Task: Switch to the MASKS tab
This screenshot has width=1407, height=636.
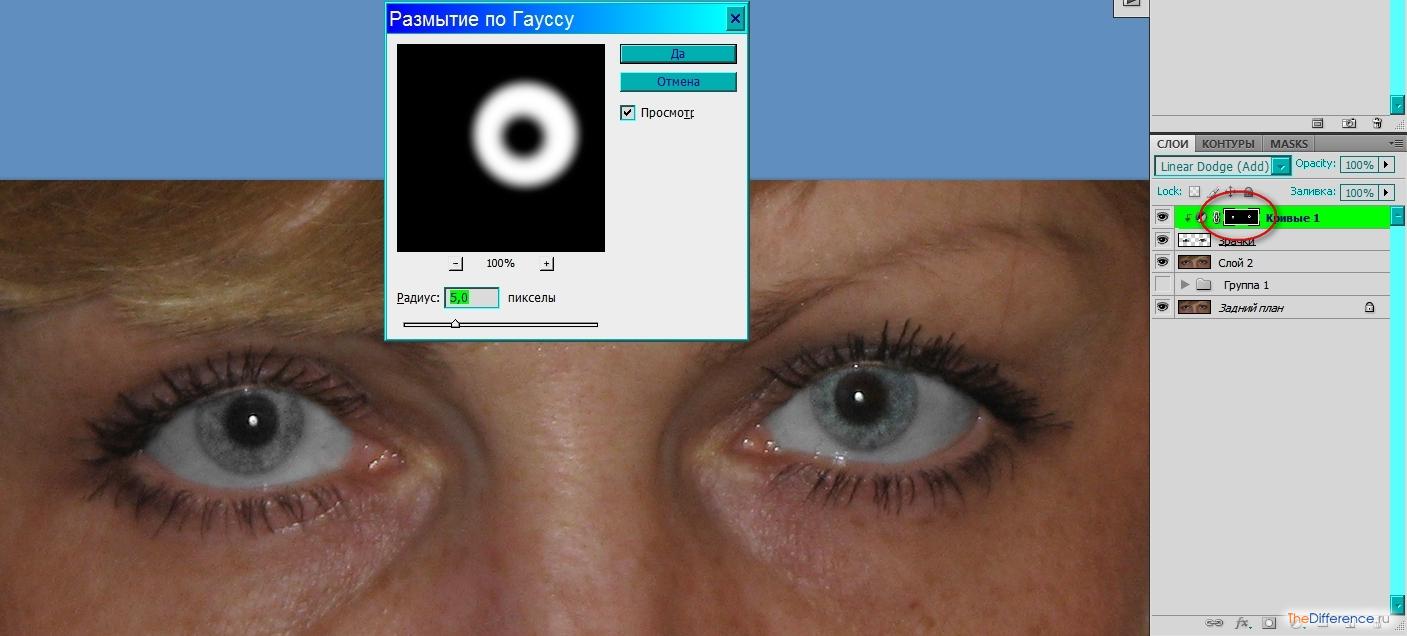Action: 1289,144
